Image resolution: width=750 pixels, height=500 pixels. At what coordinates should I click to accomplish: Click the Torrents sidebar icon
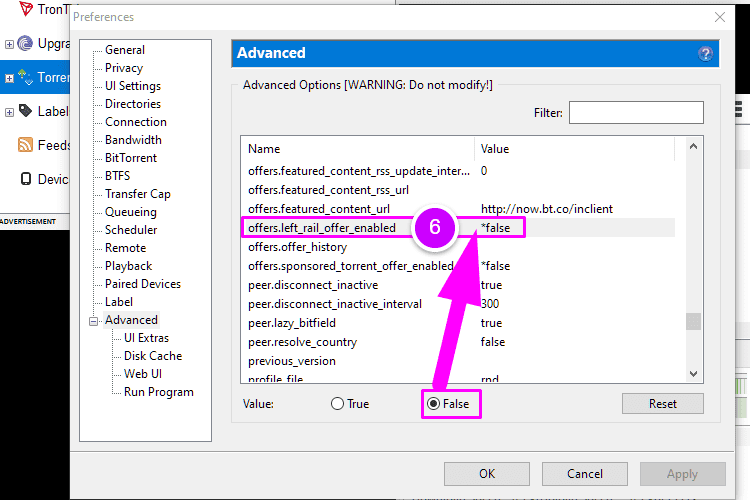point(25,77)
